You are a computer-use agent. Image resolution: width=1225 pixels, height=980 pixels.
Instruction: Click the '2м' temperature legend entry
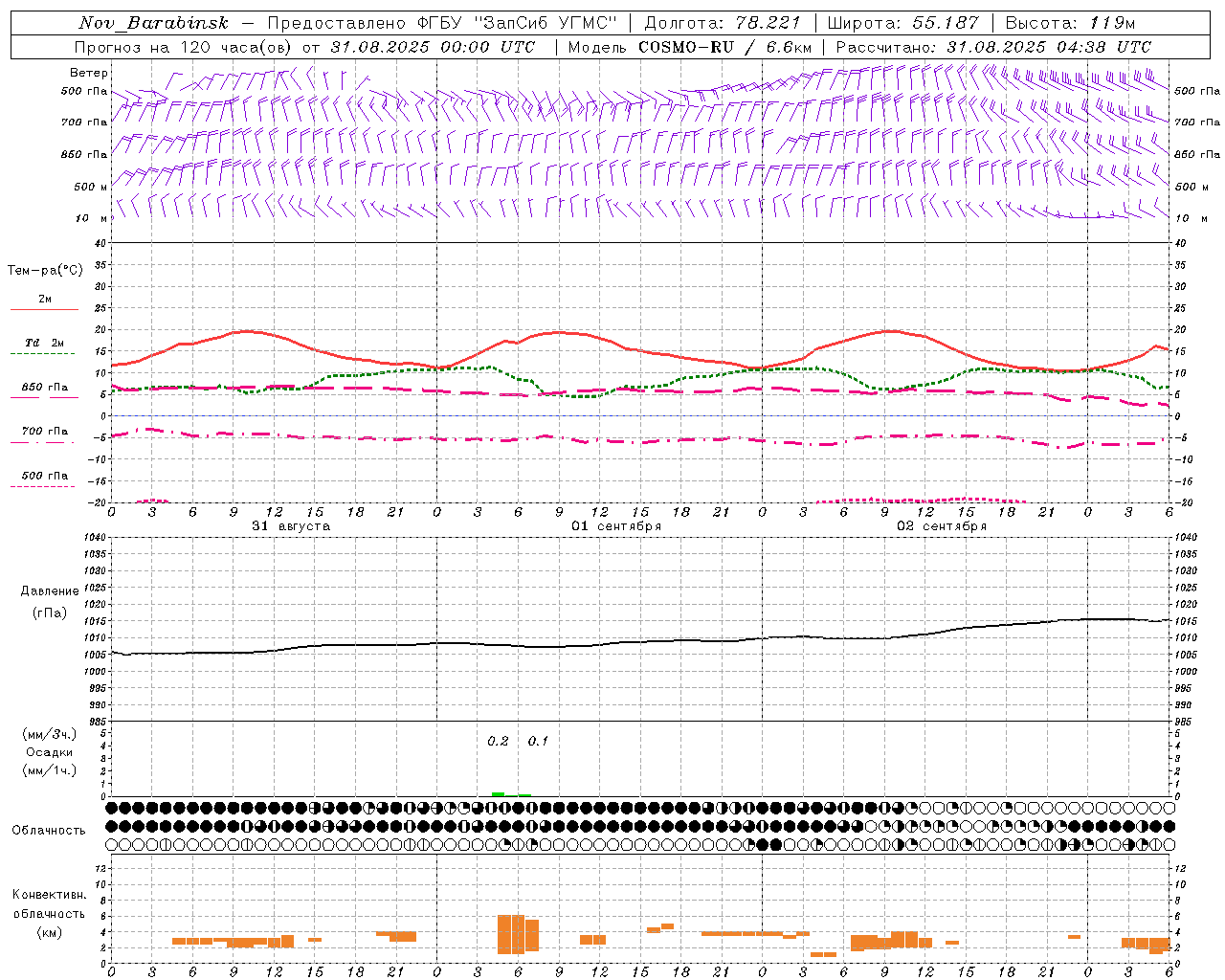point(45,299)
